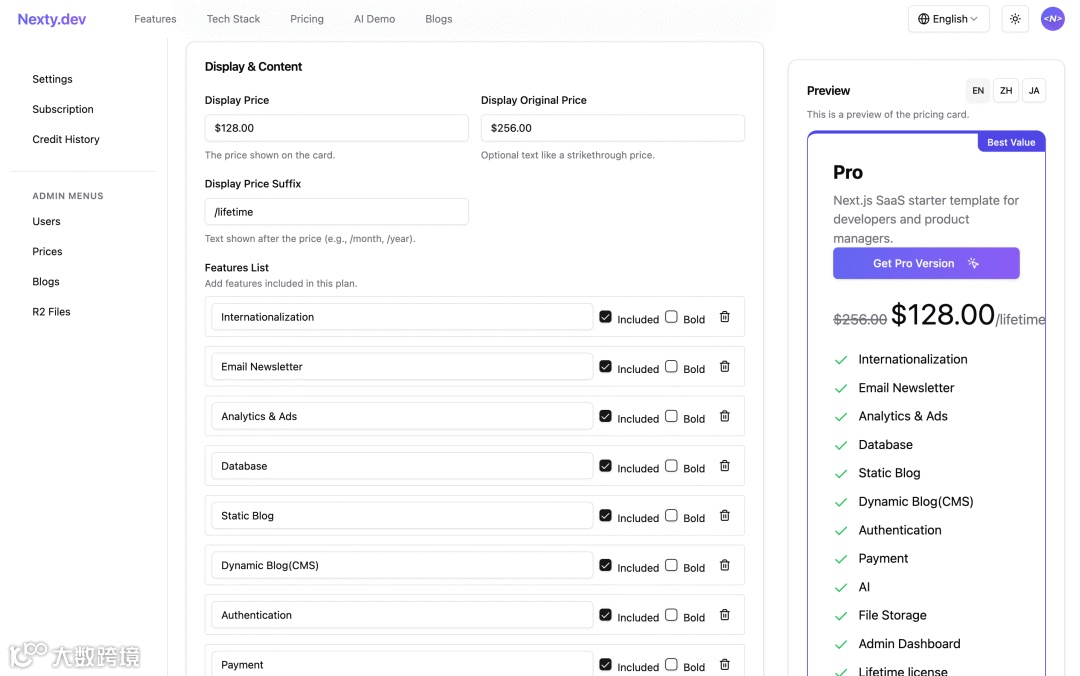Click trash icon for Email Newsletter
Screen dimensions: 1080x676
tap(725, 367)
